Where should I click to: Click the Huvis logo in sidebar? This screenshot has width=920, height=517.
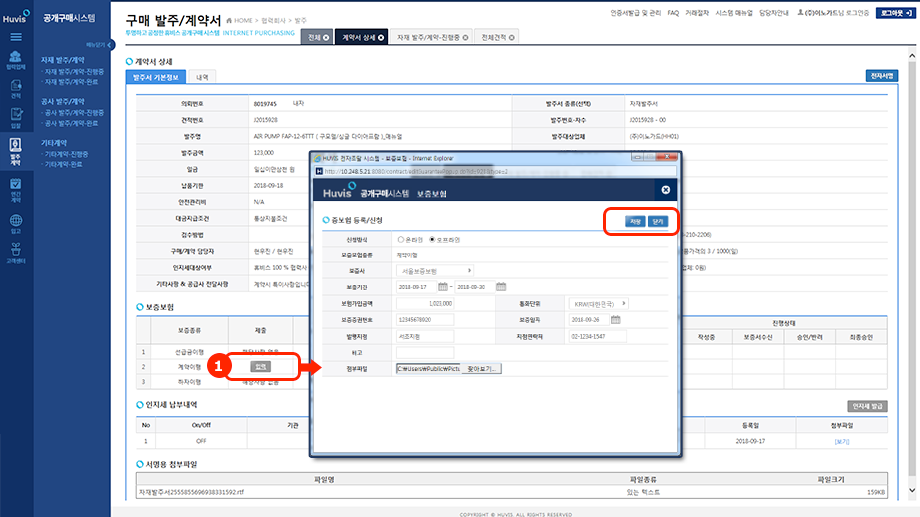(x=16, y=16)
